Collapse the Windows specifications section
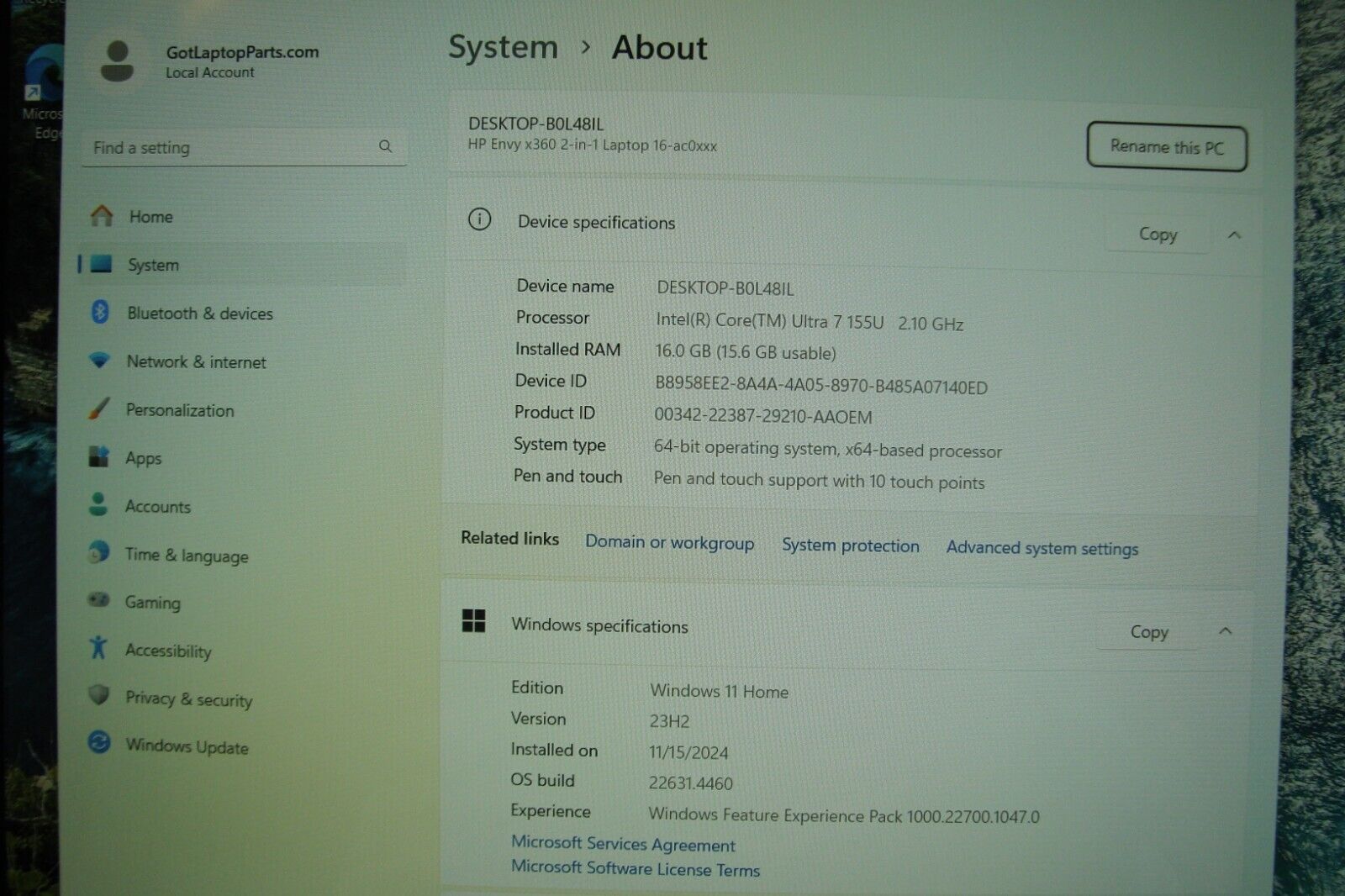Screen dimensions: 1345x896 [1226, 631]
